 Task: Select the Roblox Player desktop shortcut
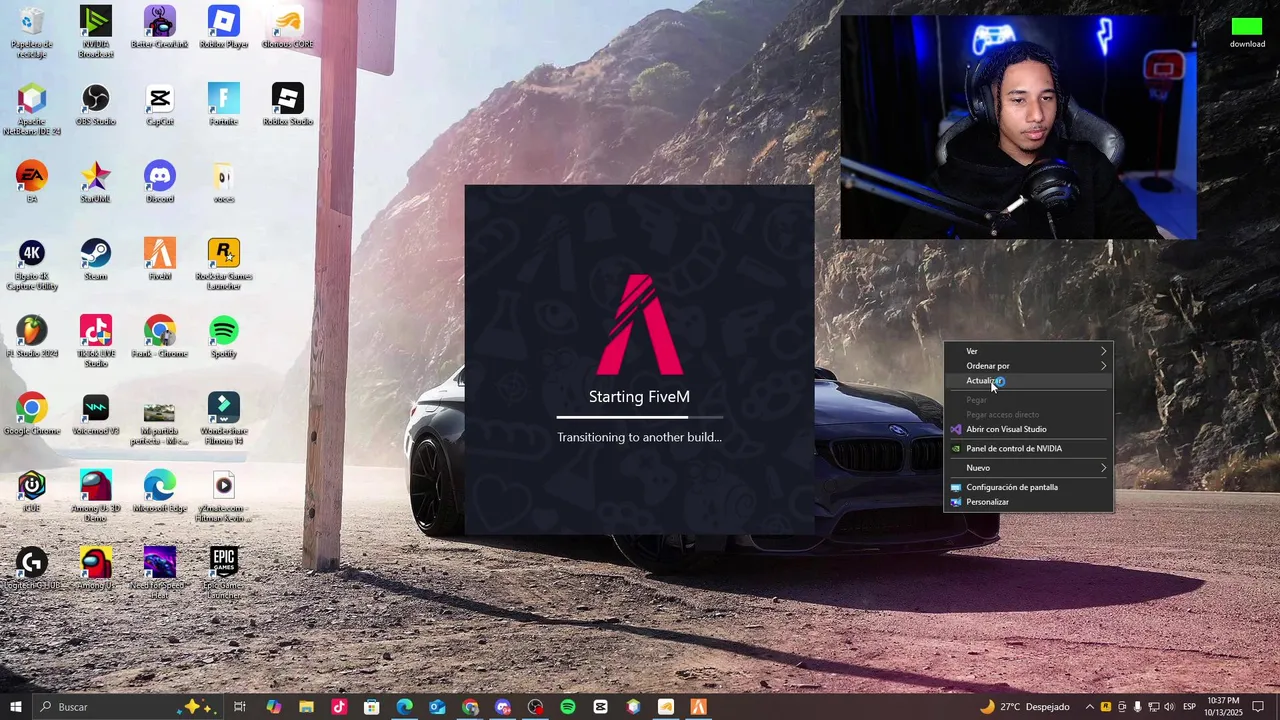tap(224, 28)
